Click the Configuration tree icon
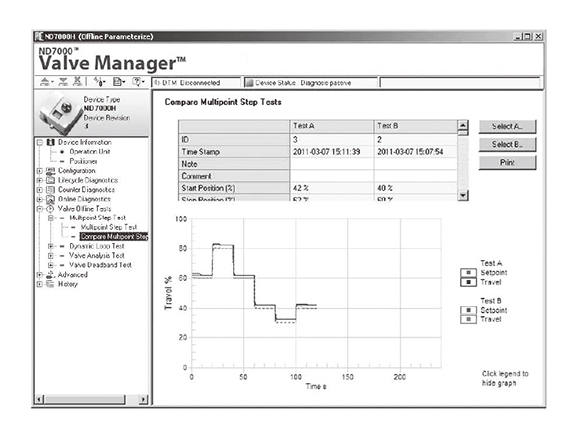The width and height of the screenshot is (580, 443). tap(50, 171)
